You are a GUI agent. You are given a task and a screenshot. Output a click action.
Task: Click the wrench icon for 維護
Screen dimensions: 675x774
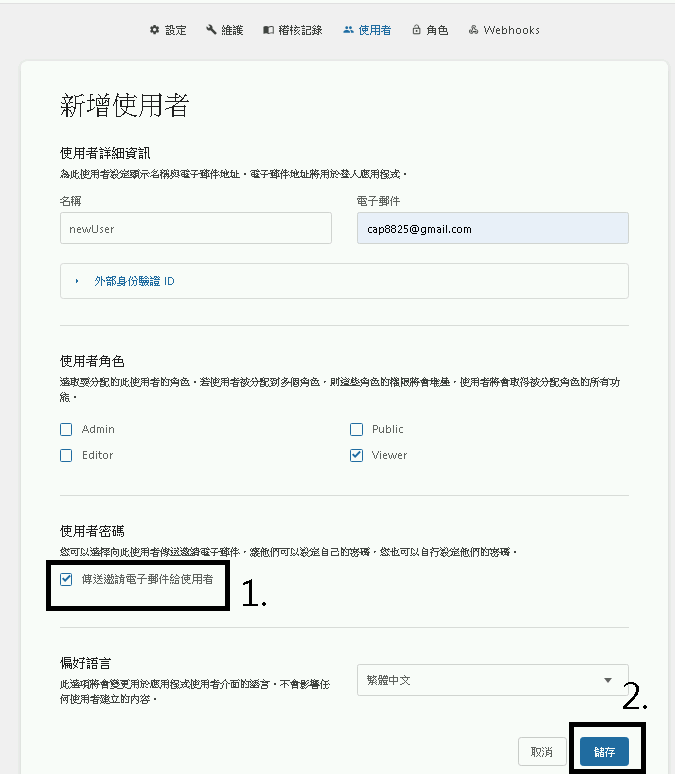tap(211, 30)
